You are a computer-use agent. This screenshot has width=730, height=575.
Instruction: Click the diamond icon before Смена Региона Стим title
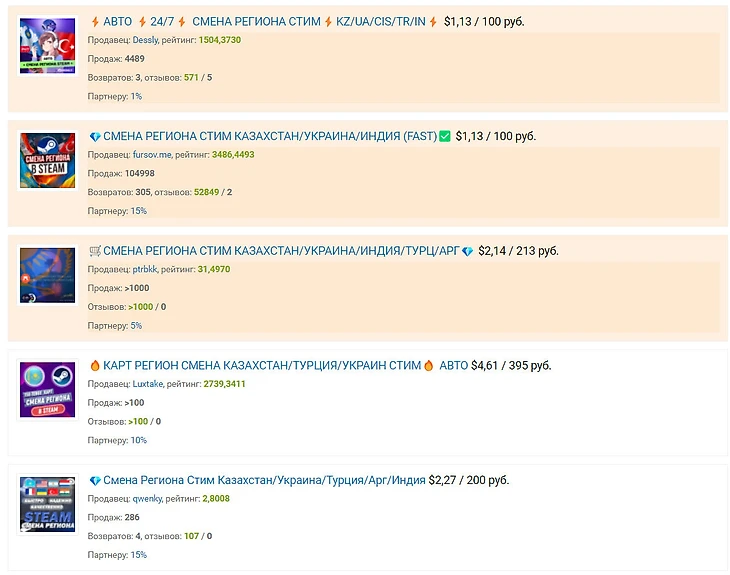coord(95,481)
